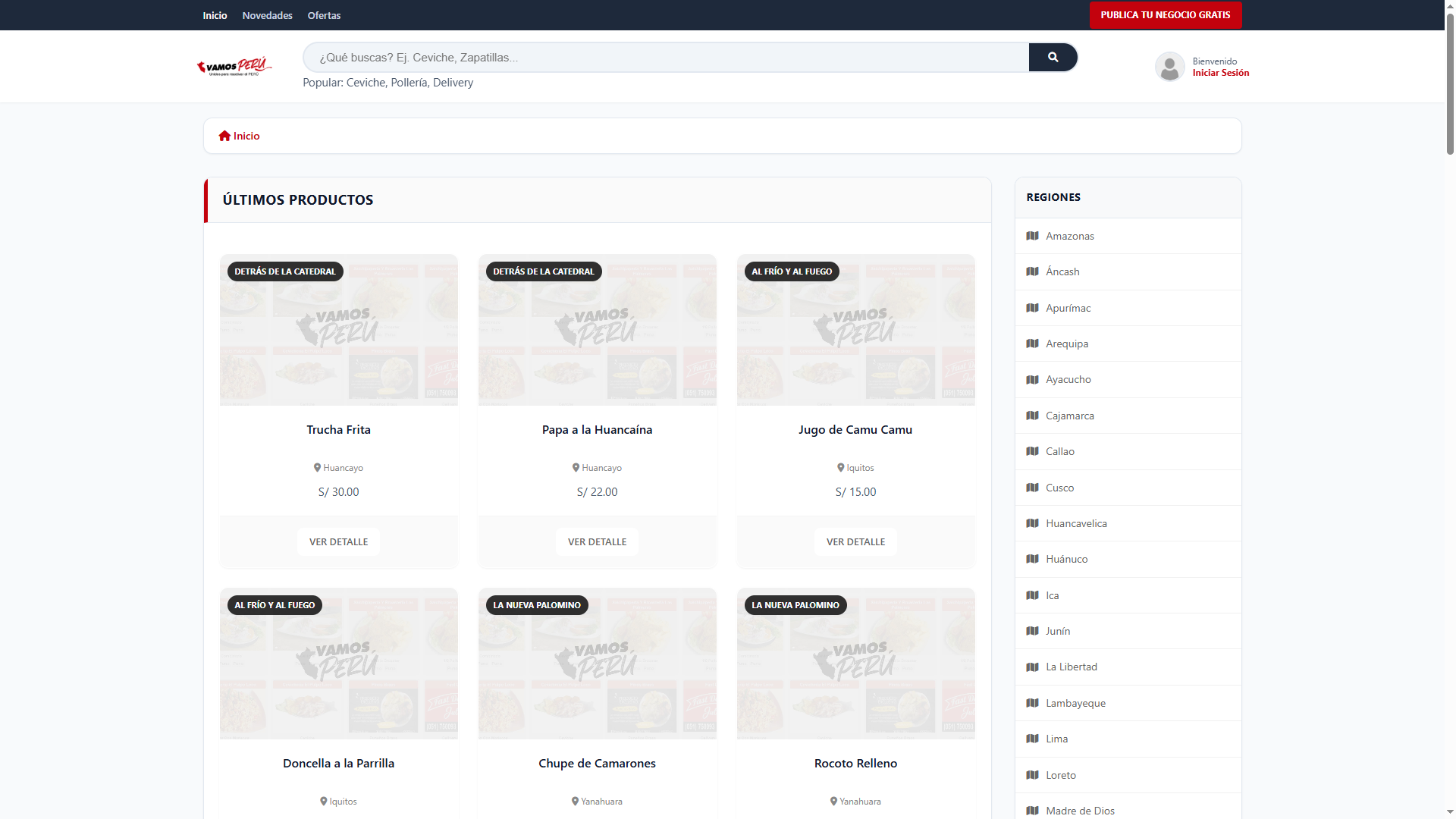
Task: Click the user avatar icon
Action: (x=1169, y=67)
